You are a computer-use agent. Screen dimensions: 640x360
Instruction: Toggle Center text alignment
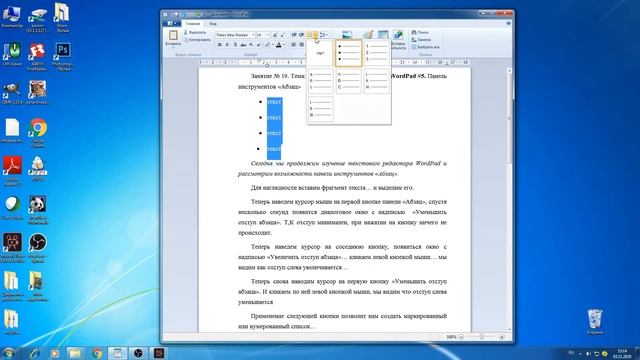pyautogui.click(x=302, y=44)
